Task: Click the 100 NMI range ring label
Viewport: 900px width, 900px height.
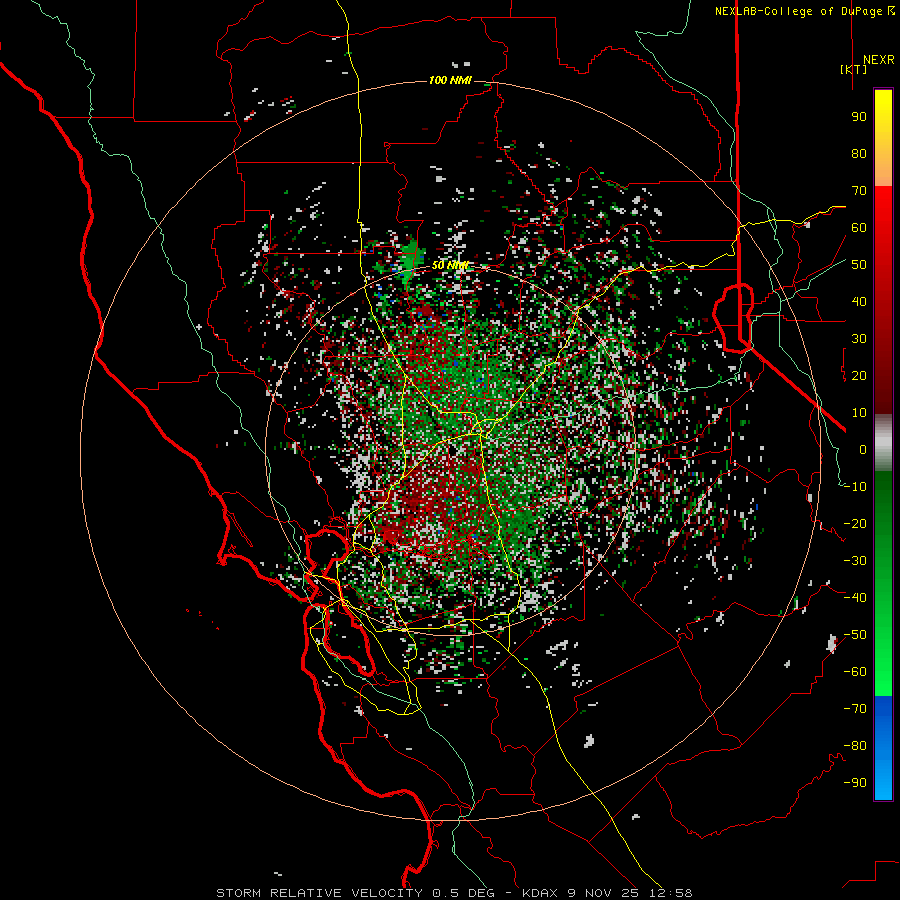Action: pos(451,80)
